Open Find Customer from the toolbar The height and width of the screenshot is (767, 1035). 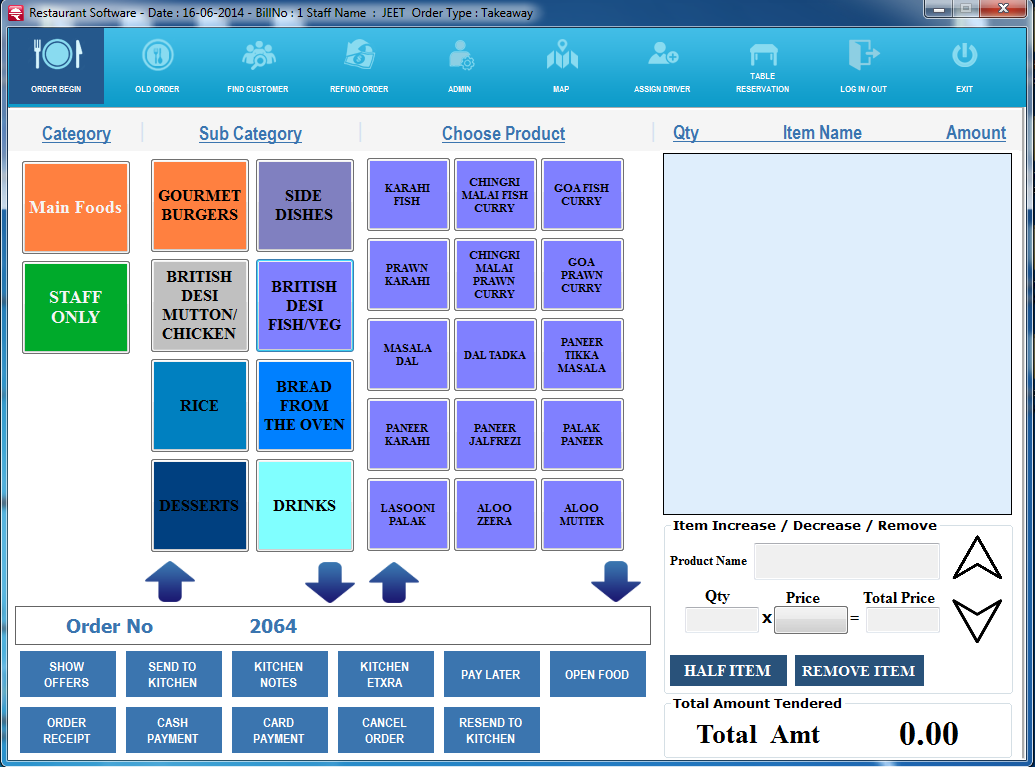pyautogui.click(x=258, y=57)
